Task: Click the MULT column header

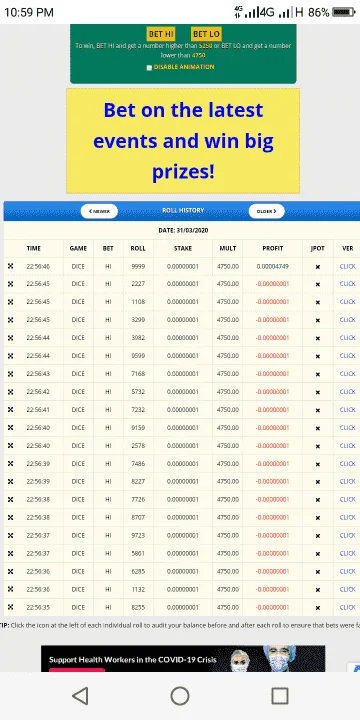Action: click(228, 248)
